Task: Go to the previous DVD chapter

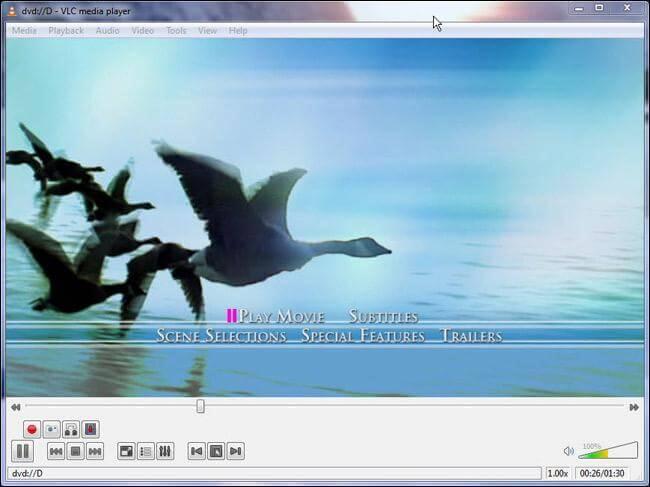Action: click(x=196, y=451)
